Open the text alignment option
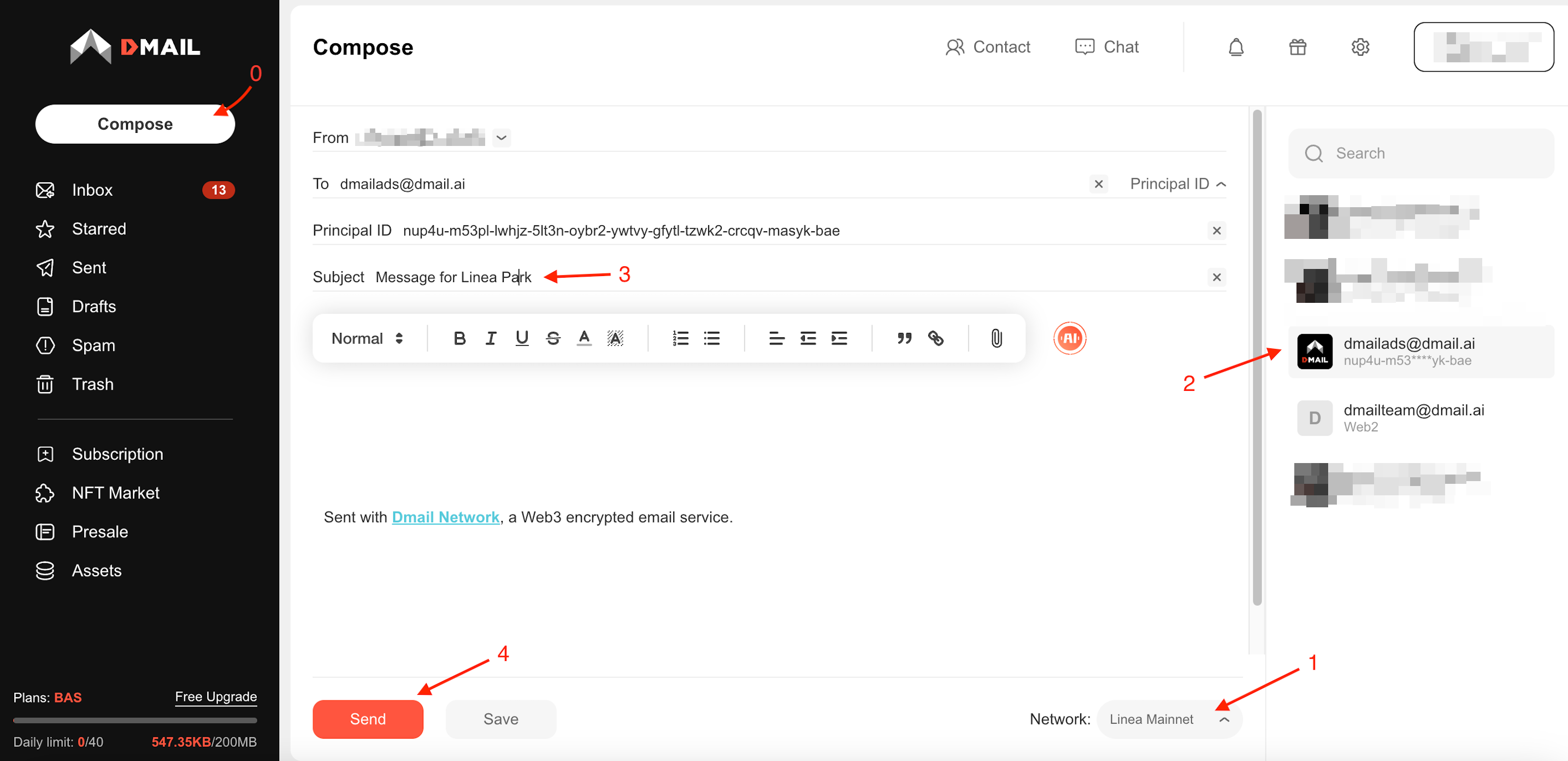 776,338
